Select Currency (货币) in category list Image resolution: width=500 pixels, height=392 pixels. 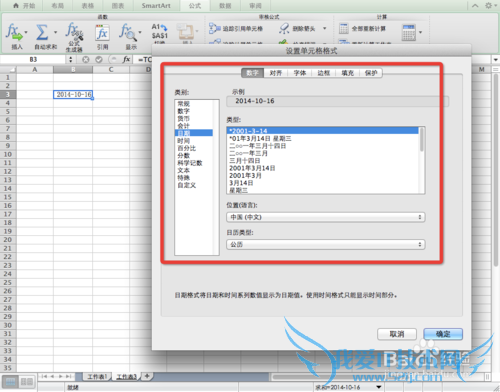click(194, 118)
